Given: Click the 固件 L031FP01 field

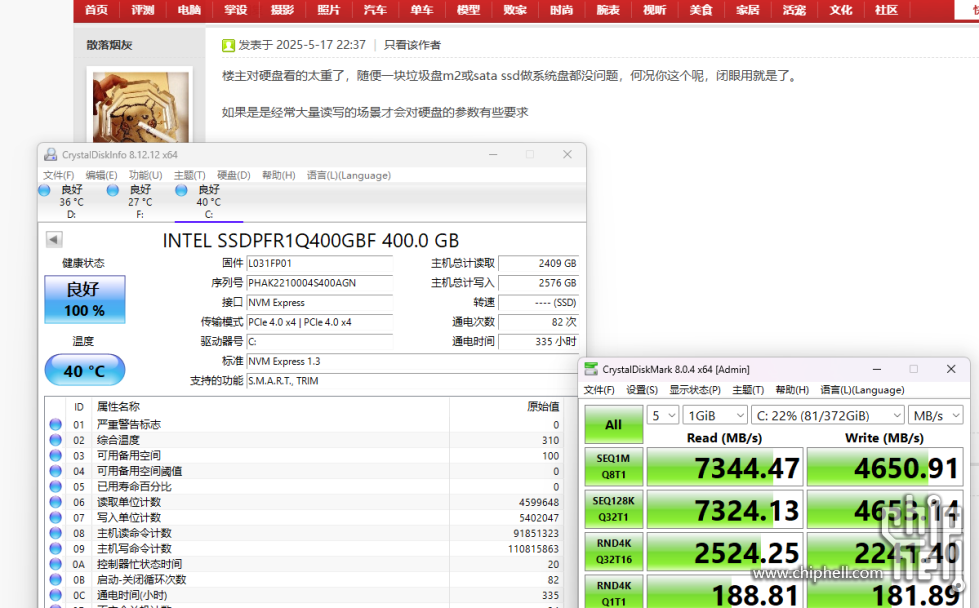Looking at the screenshot, I should [x=320, y=263].
